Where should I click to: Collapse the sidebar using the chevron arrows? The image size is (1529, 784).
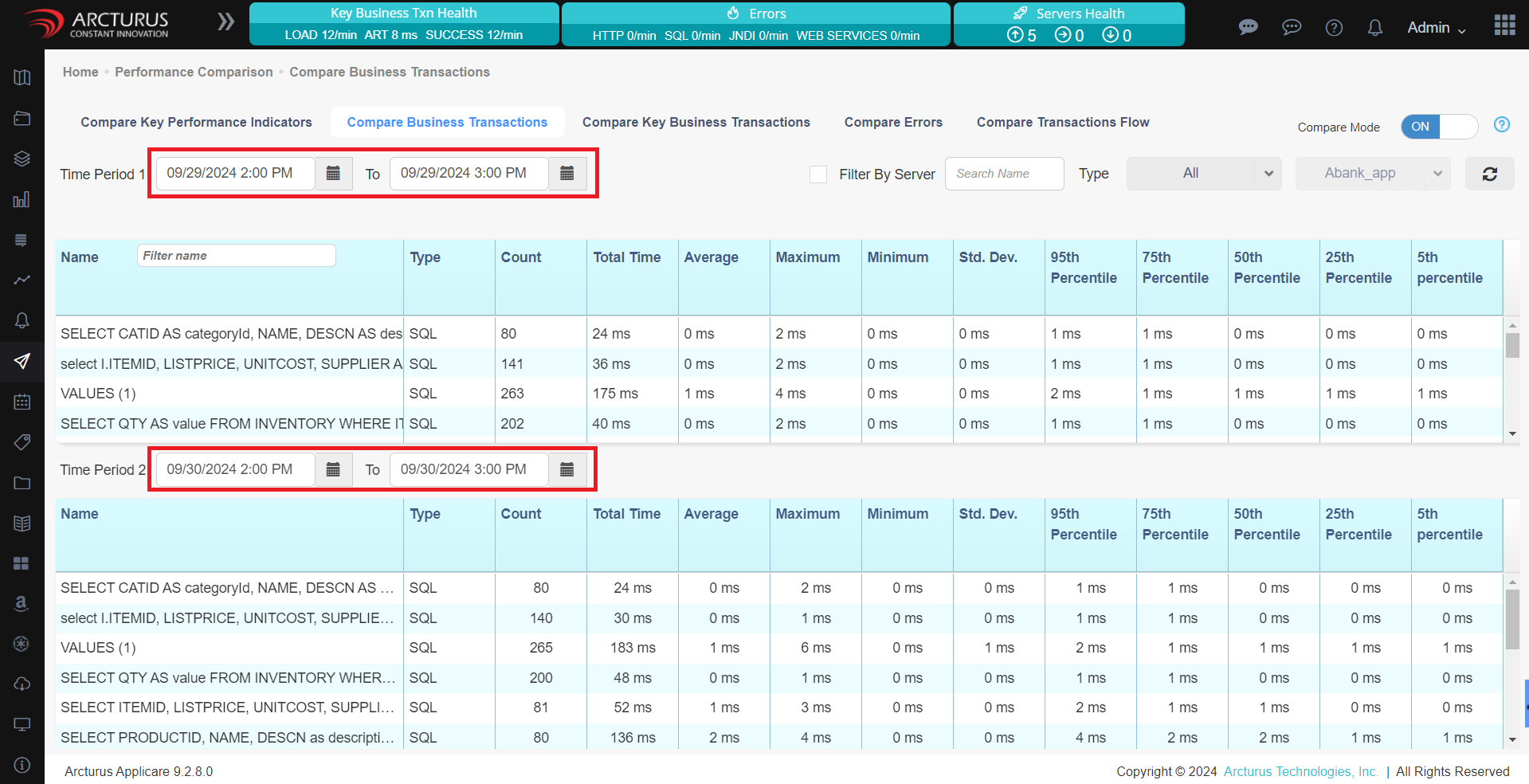pos(225,22)
